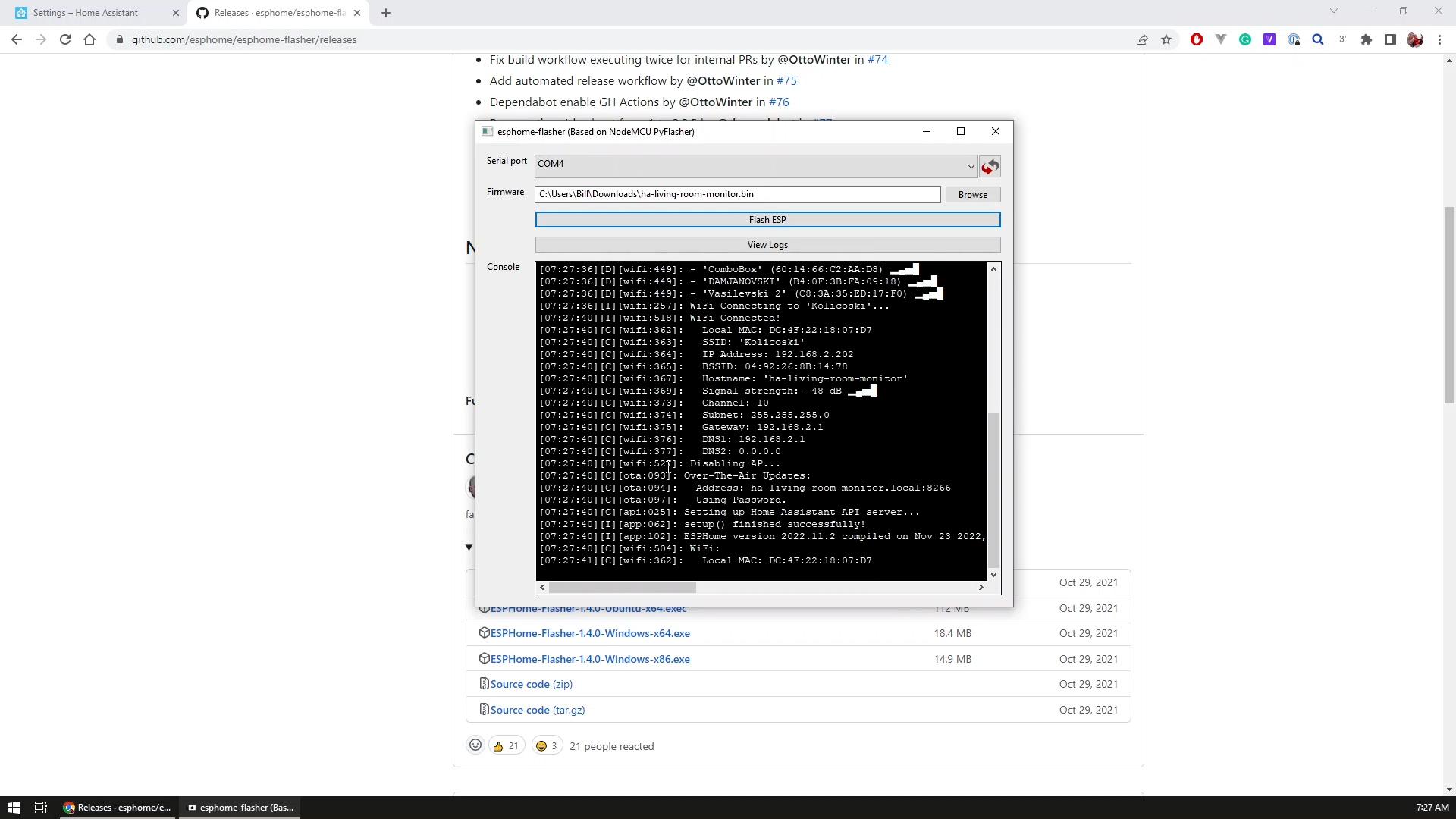The width and height of the screenshot is (1456, 819).
Task: Open a new browser tab
Action: [385, 13]
